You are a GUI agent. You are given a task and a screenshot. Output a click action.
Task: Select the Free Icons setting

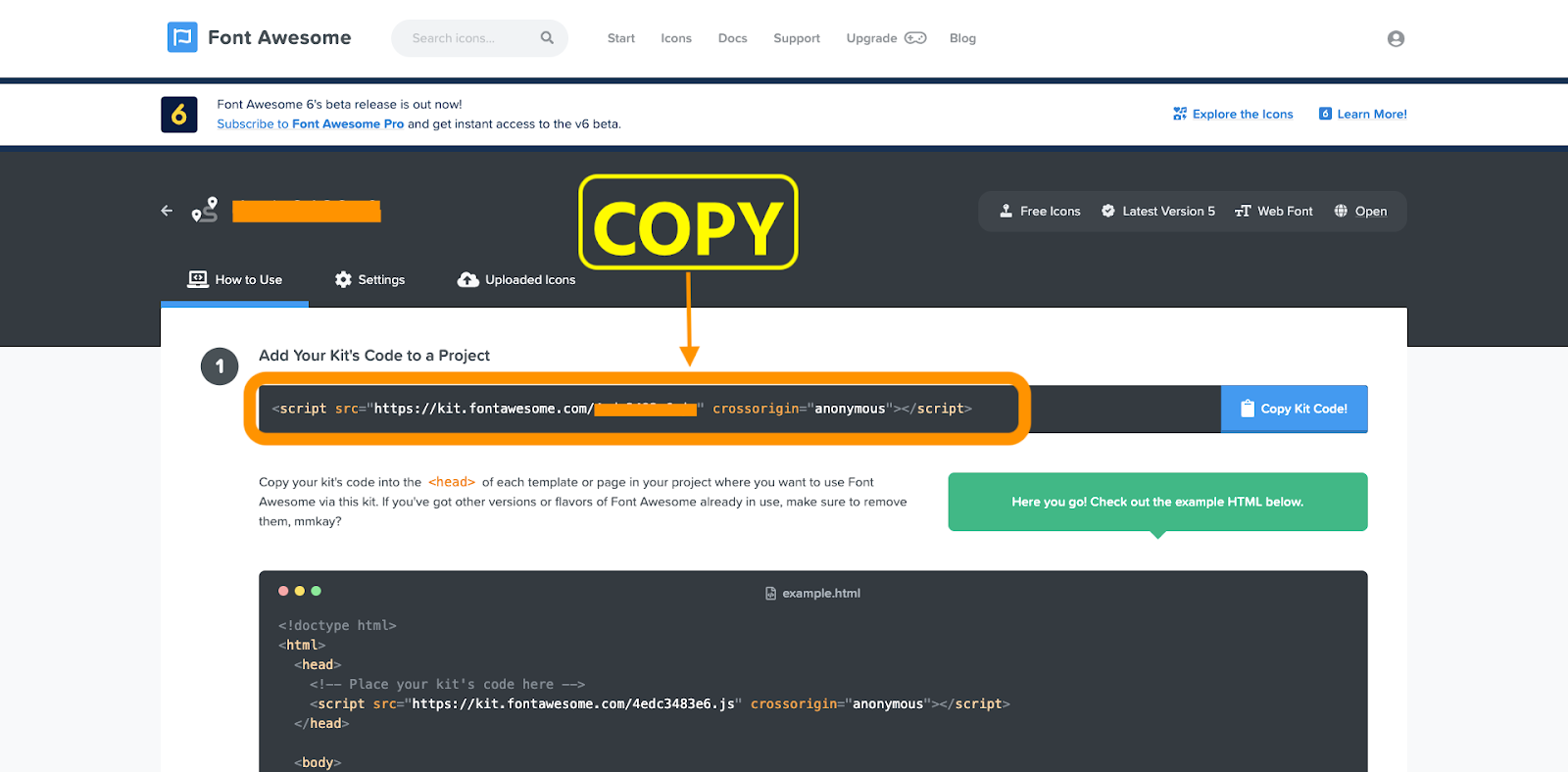pos(1050,212)
